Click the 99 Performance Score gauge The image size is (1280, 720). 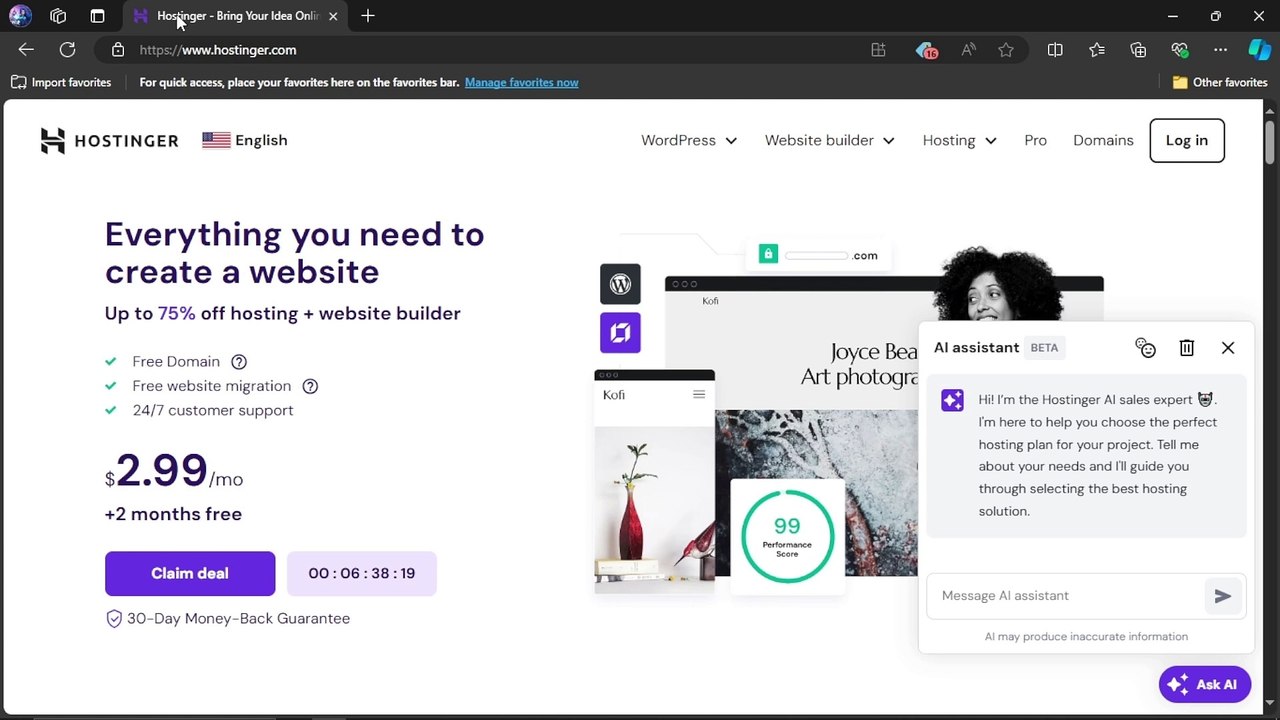(x=787, y=536)
